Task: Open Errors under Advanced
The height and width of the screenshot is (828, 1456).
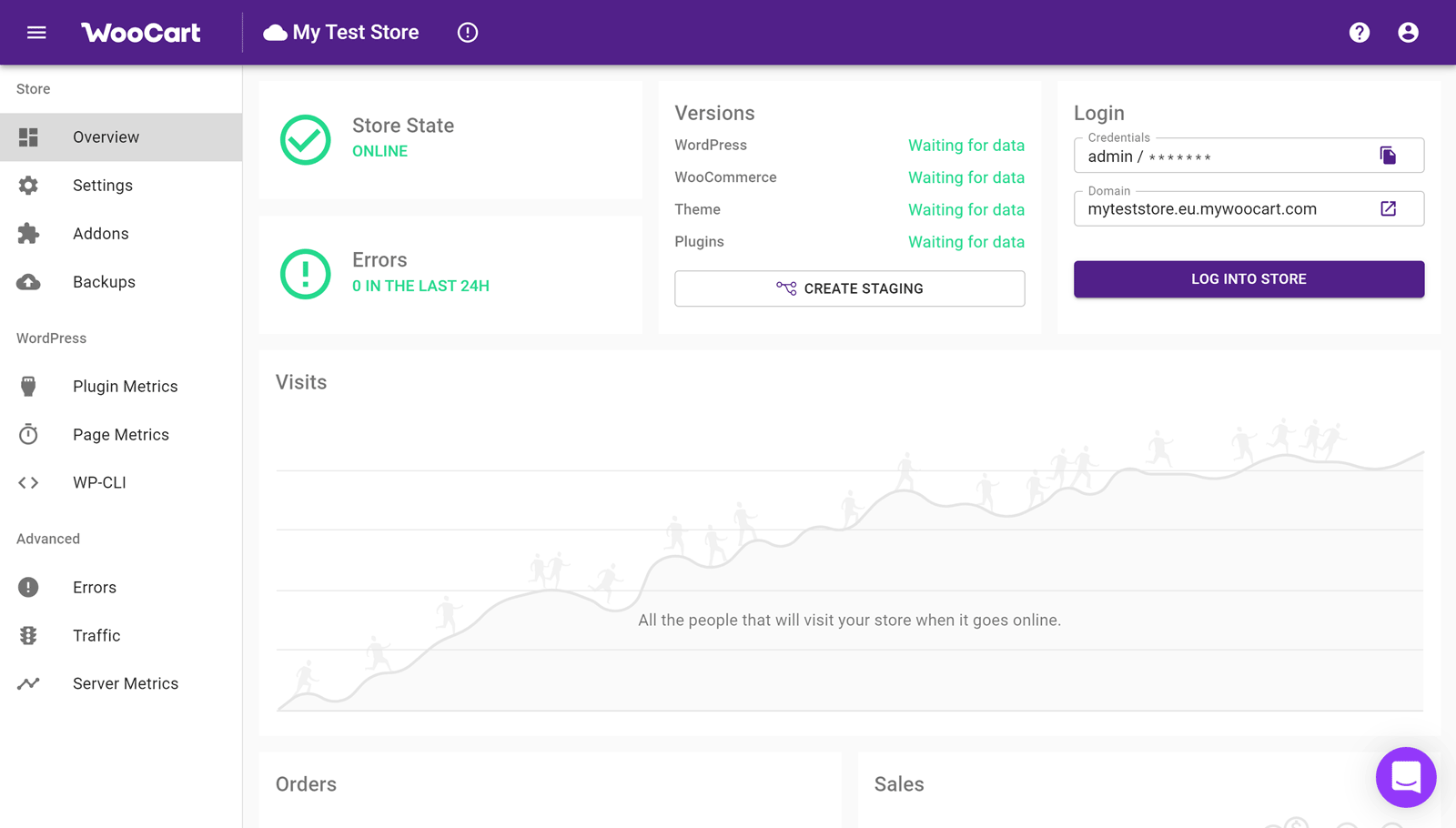Action: click(x=121, y=588)
